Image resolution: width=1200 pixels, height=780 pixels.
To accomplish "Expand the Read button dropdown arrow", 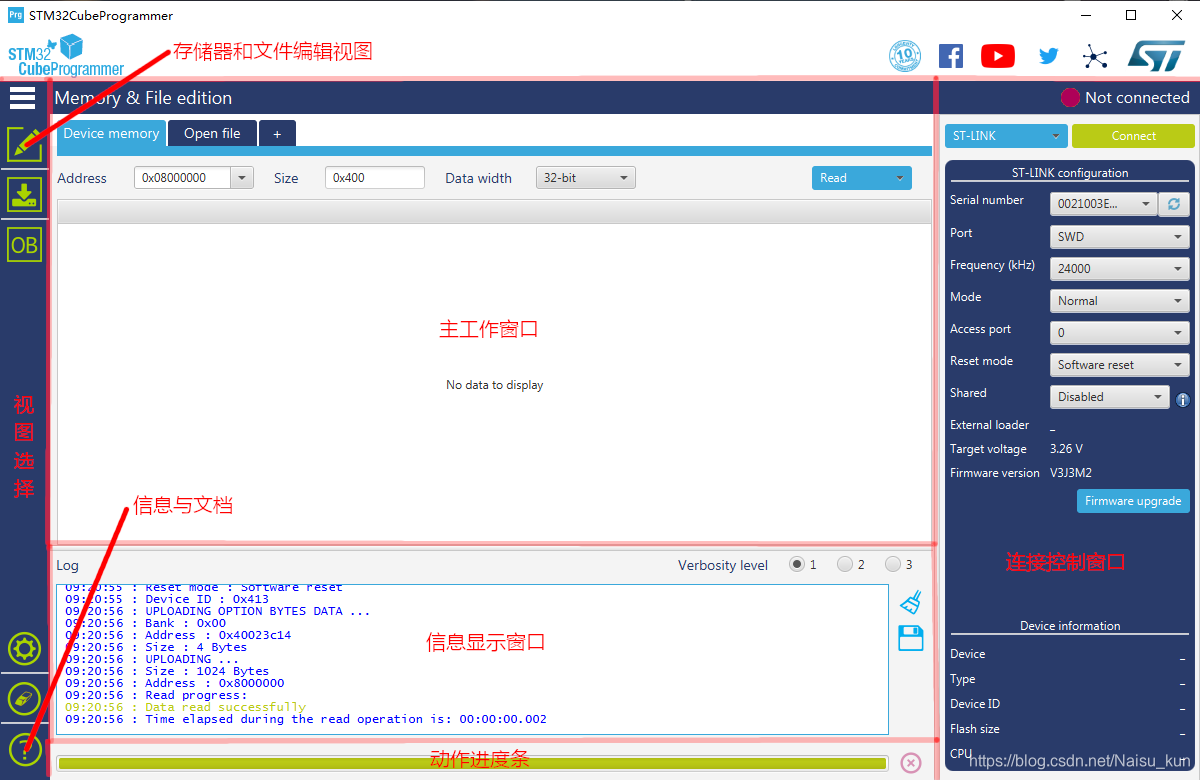I will coord(899,178).
